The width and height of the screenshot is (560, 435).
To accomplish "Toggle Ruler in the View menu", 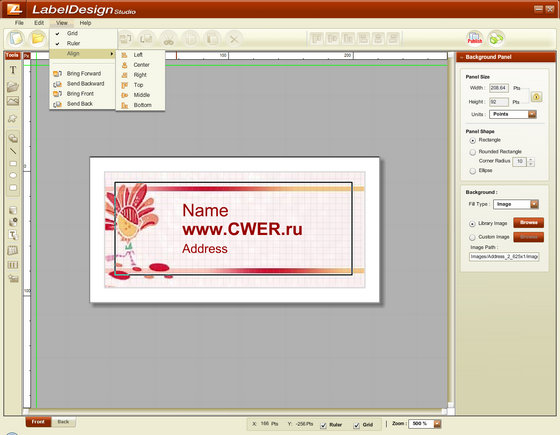I will (x=82, y=43).
